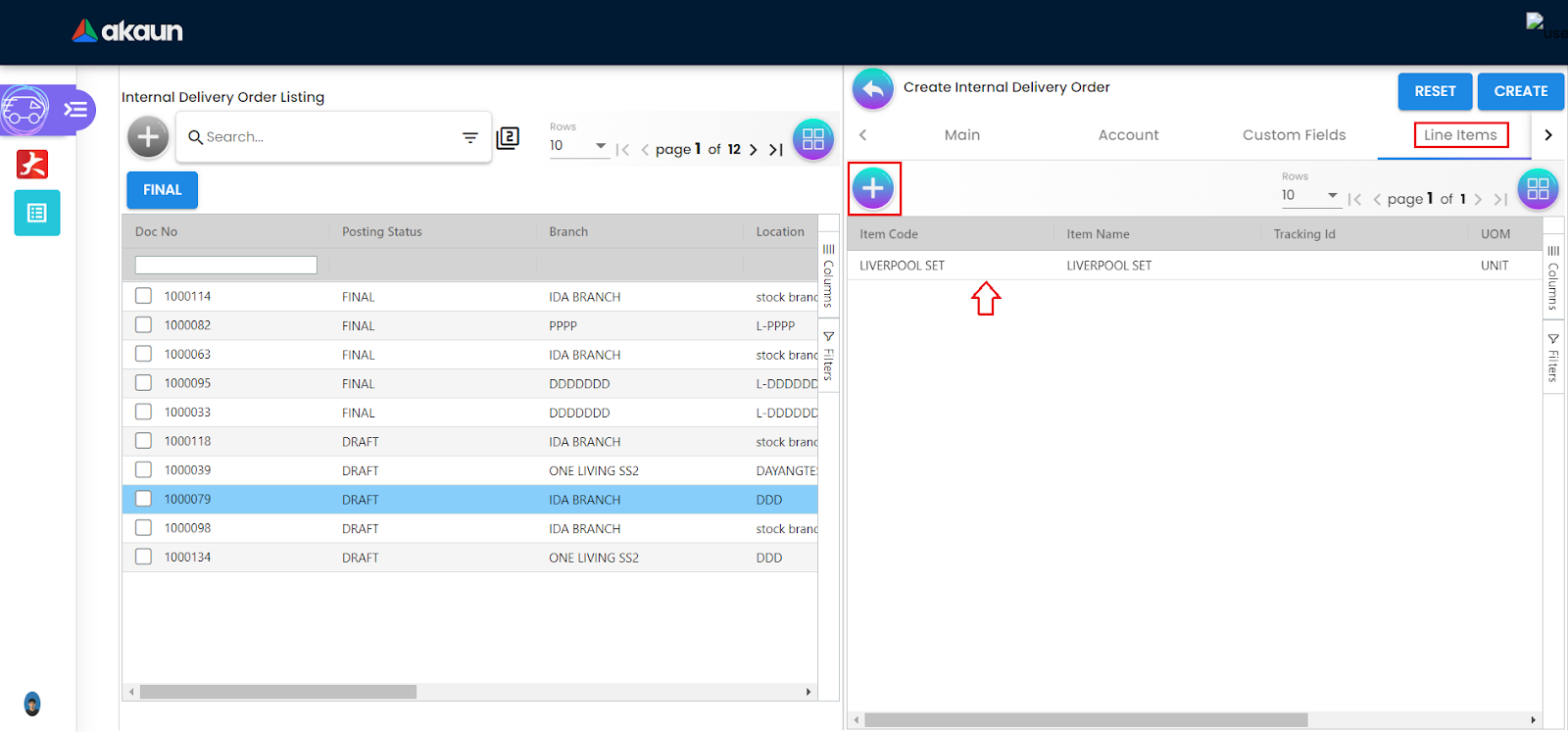Check the box next to 1000134
The height and width of the screenshot is (732, 1568).
pos(144,557)
